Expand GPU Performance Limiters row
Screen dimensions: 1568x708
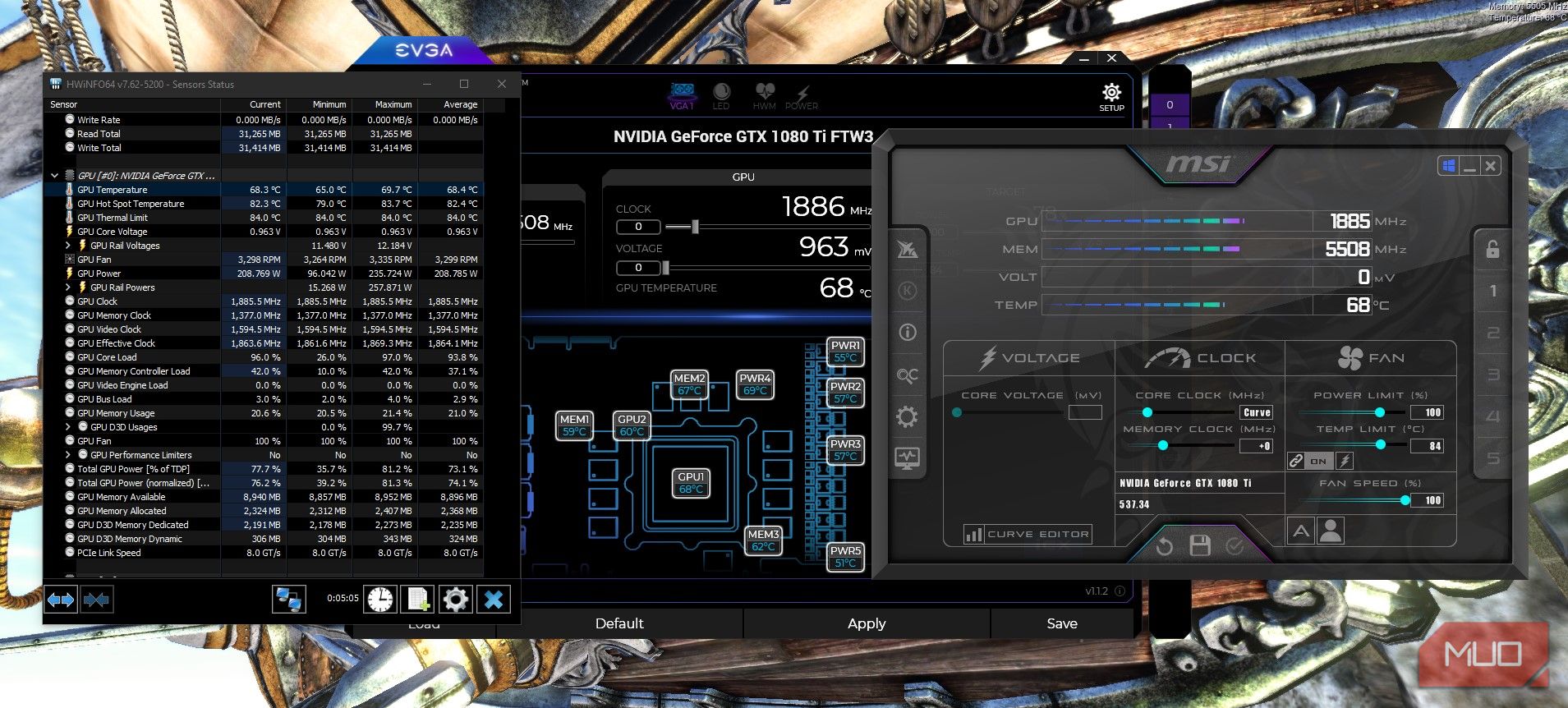pos(68,455)
